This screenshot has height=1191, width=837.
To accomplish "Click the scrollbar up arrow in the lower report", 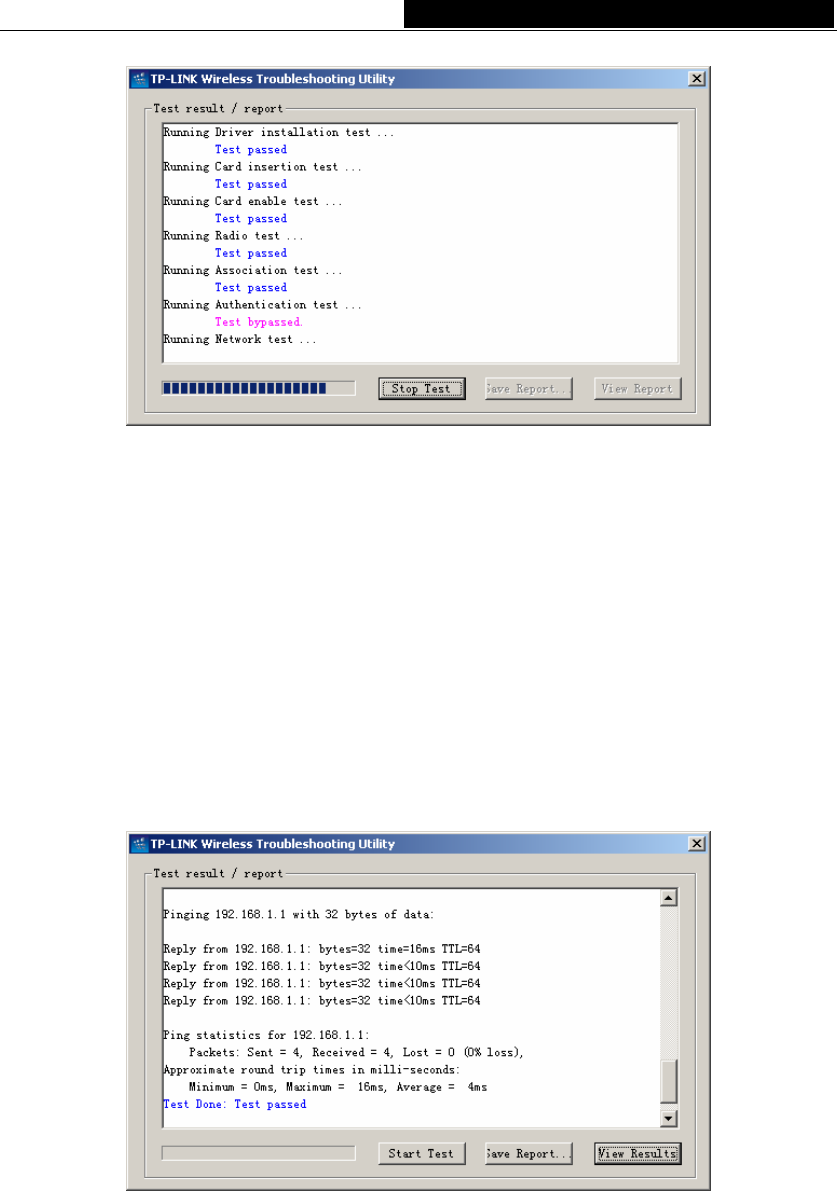I will point(668,898).
